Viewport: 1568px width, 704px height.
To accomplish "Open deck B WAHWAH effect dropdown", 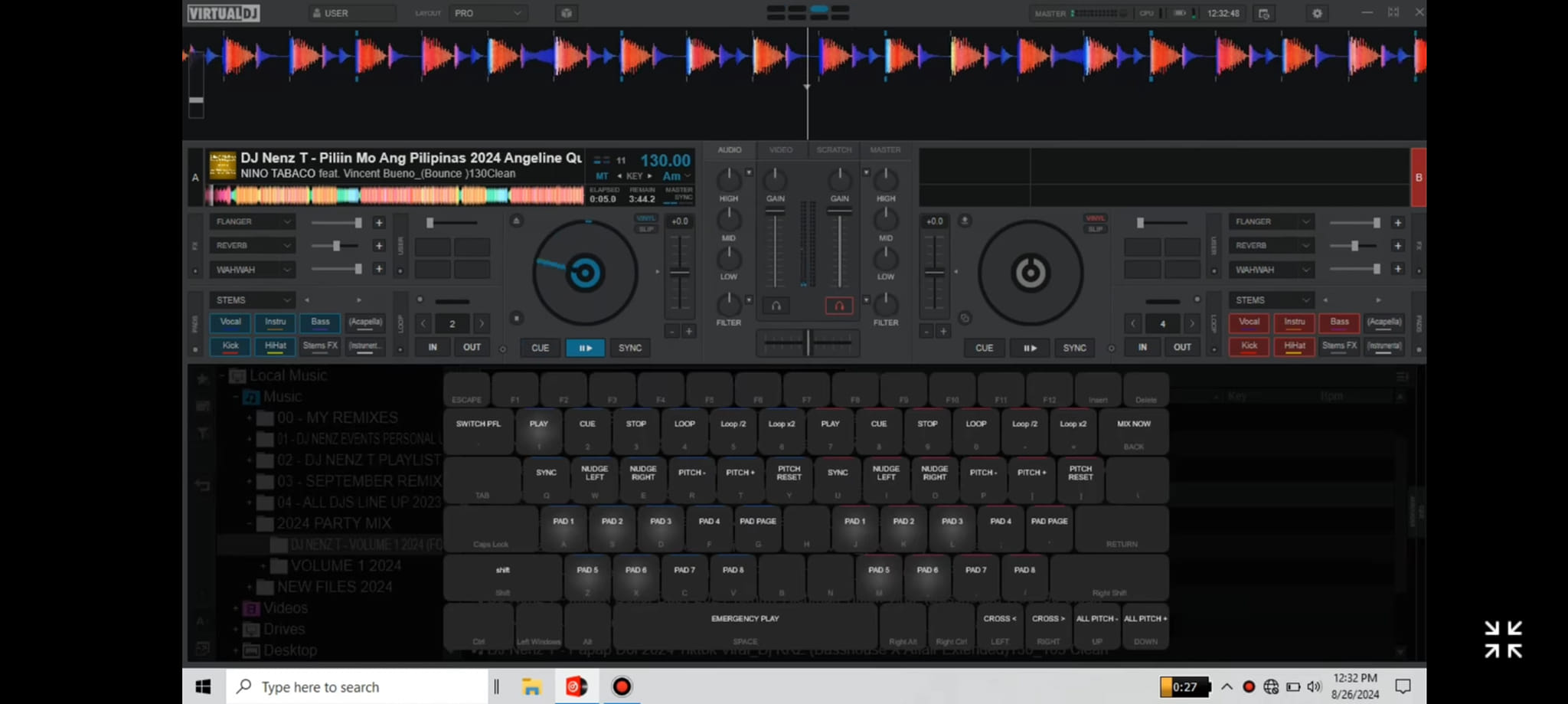I will [1272, 270].
